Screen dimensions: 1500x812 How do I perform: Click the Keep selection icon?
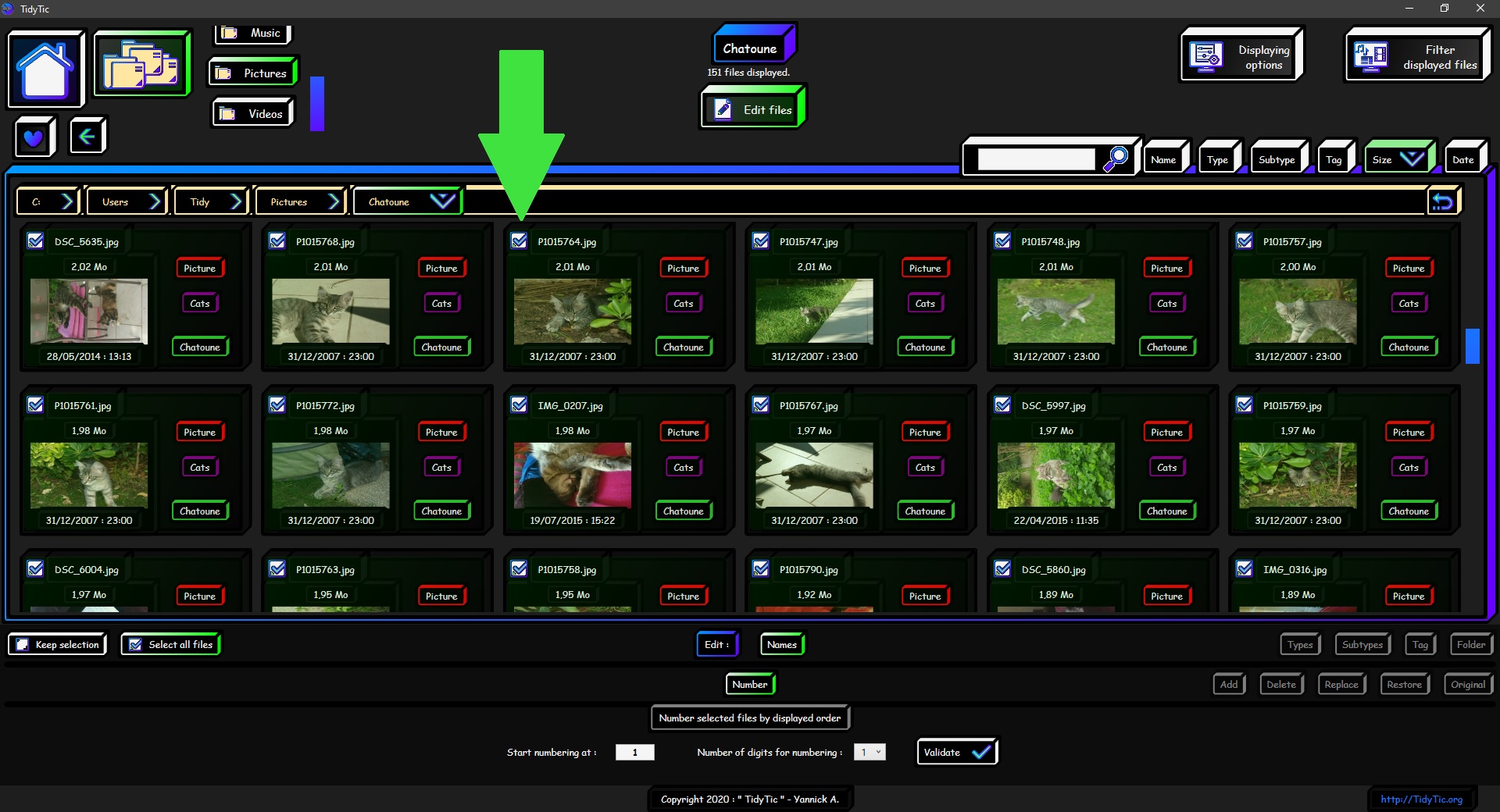tap(23, 644)
